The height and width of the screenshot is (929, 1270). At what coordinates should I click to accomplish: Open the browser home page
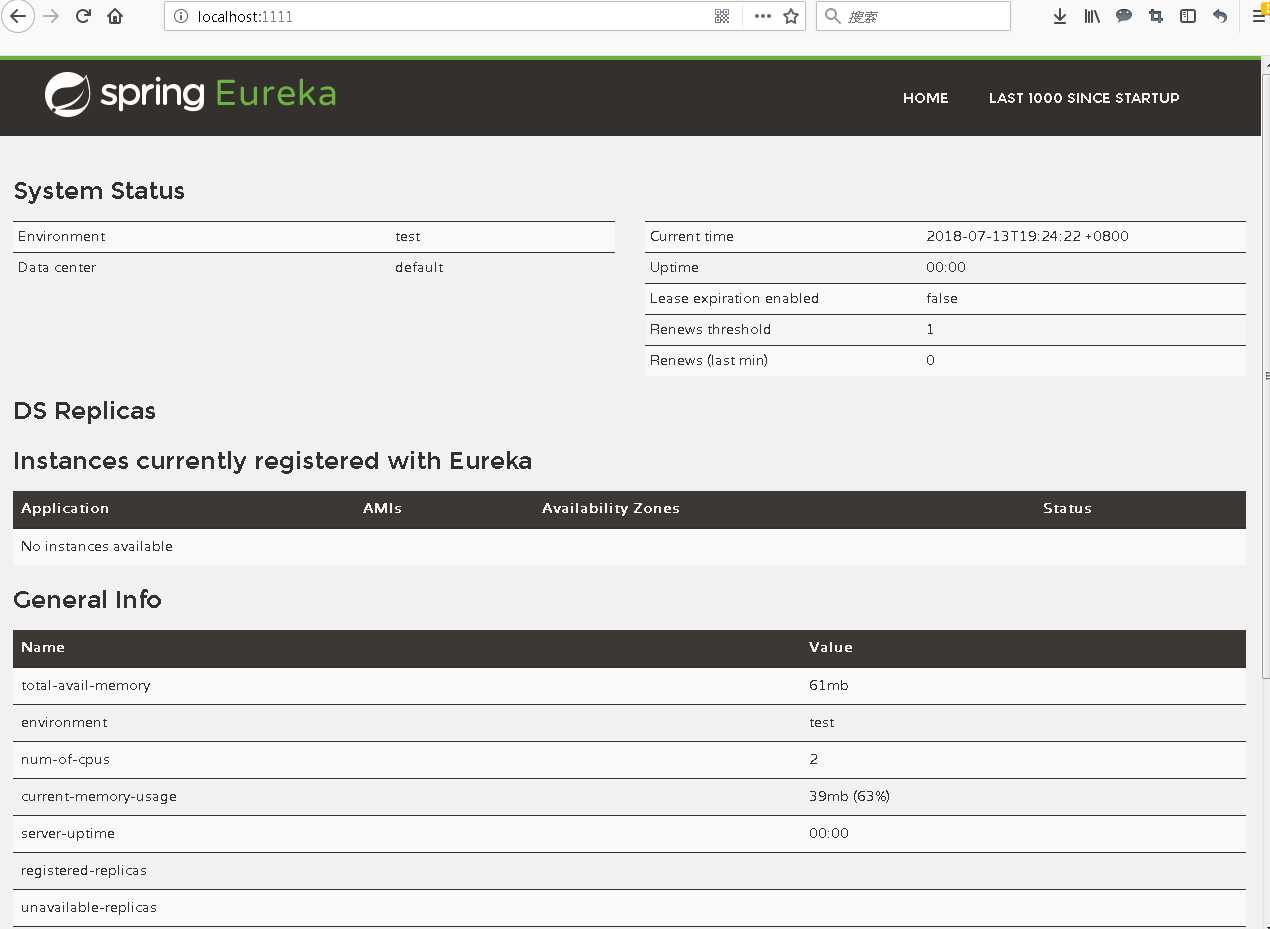click(x=115, y=16)
